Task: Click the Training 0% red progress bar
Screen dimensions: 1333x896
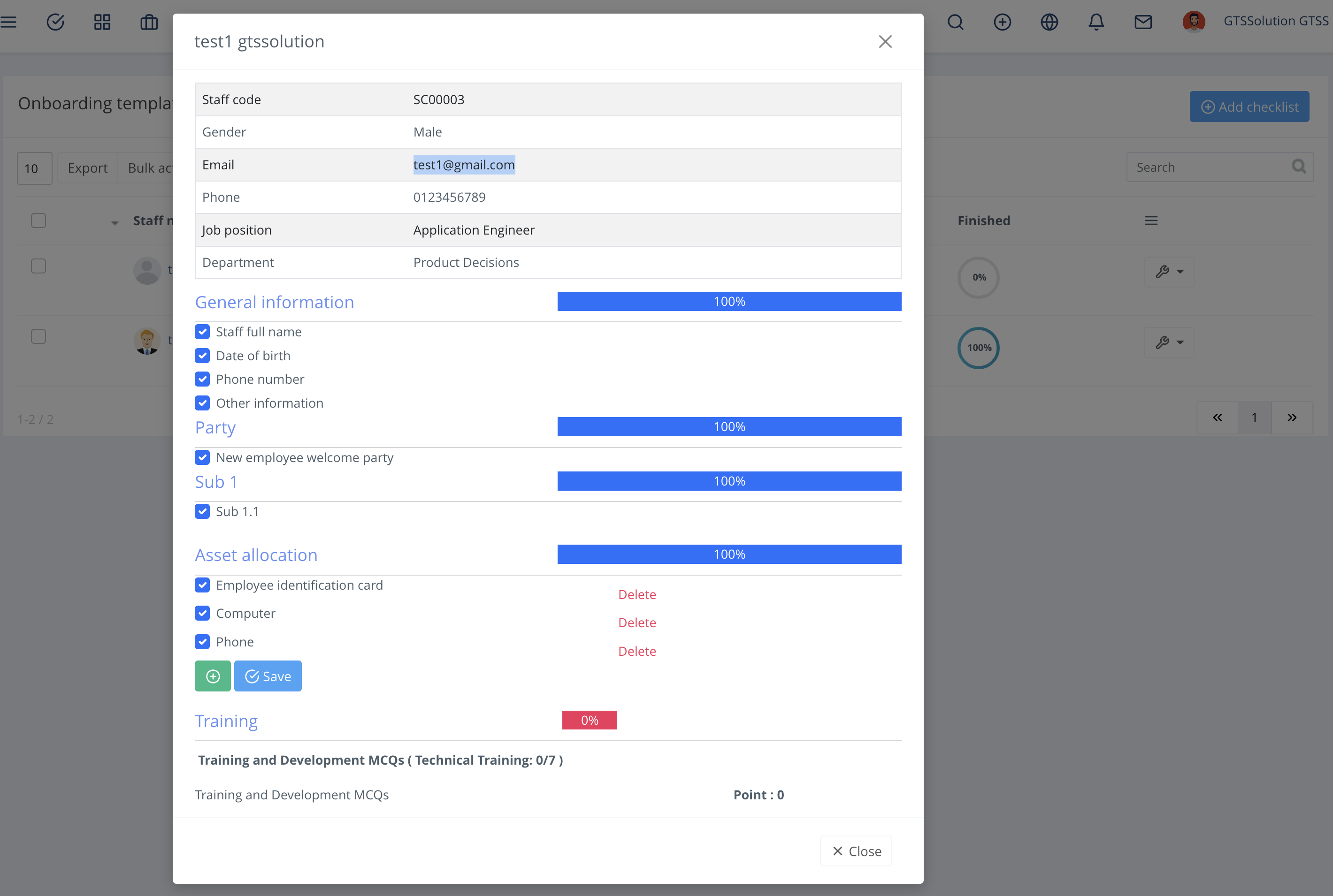Action: click(x=590, y=720)
